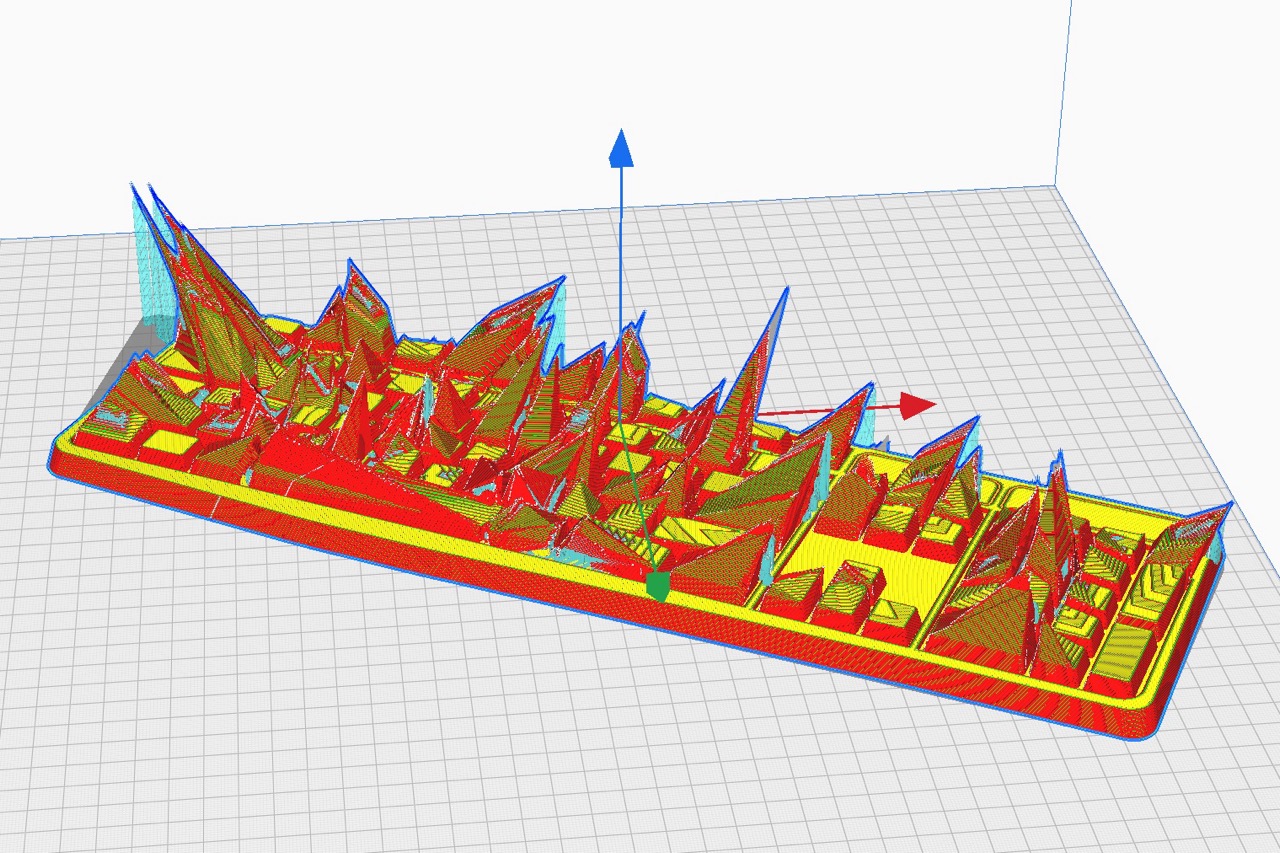Click the back-right corner of the build plate
The image size is (1280, 853).
(1054, 186)
